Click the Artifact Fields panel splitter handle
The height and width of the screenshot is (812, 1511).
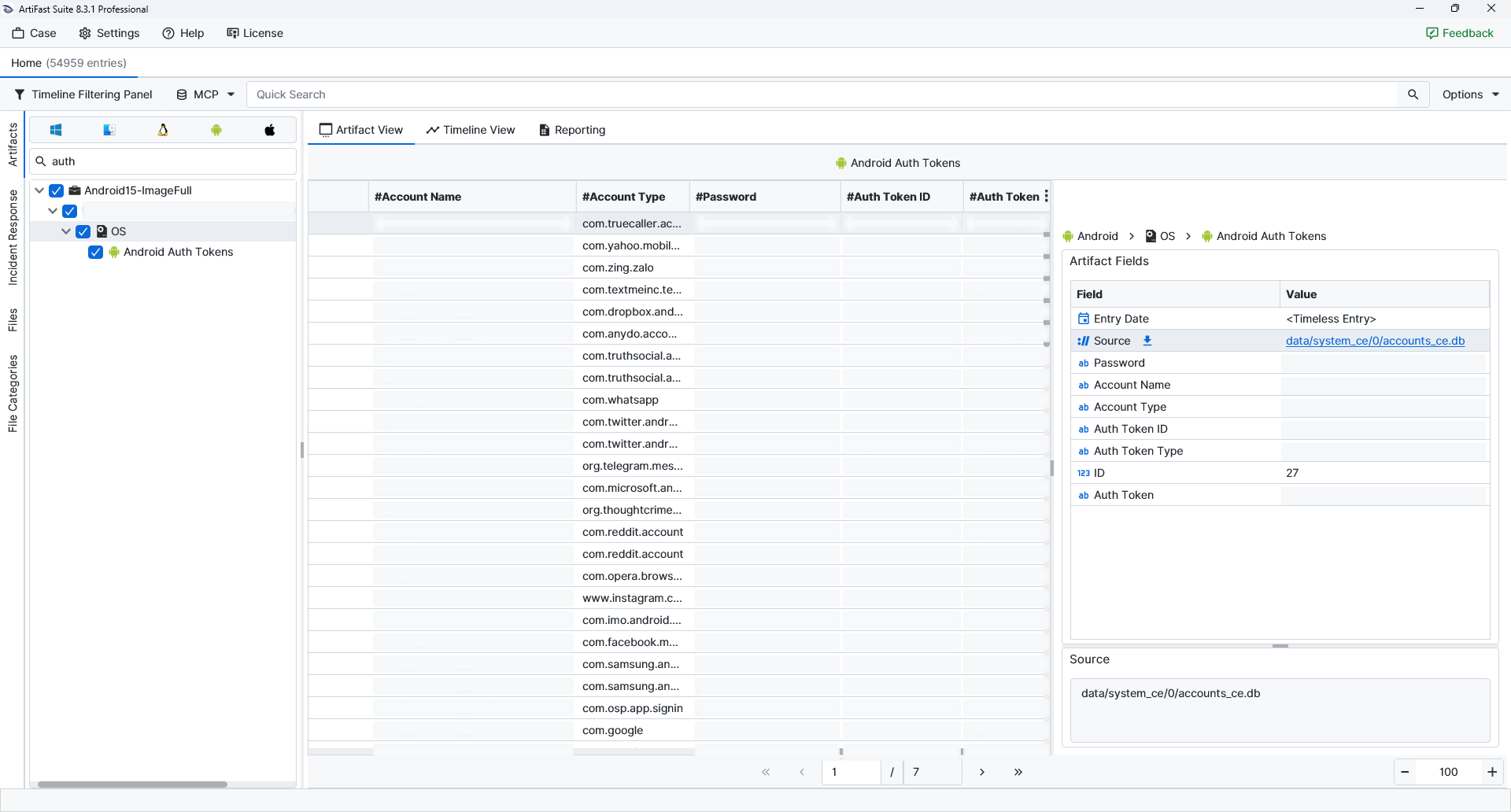(x=1280, y=646)
